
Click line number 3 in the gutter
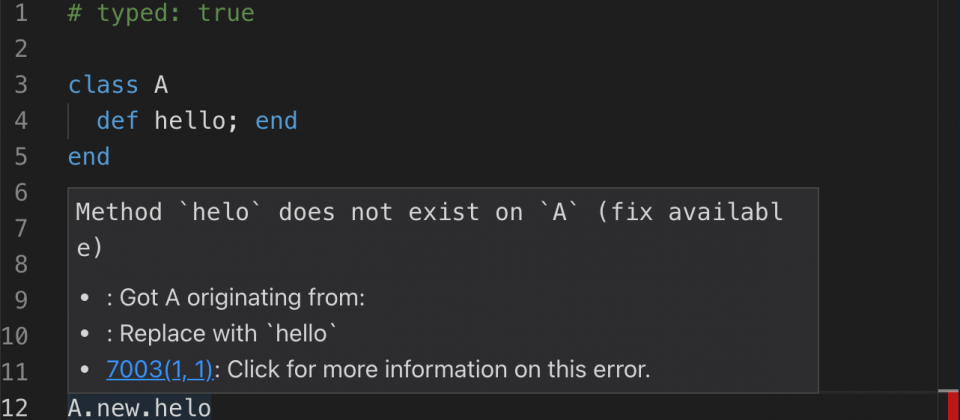click(20, 84)
